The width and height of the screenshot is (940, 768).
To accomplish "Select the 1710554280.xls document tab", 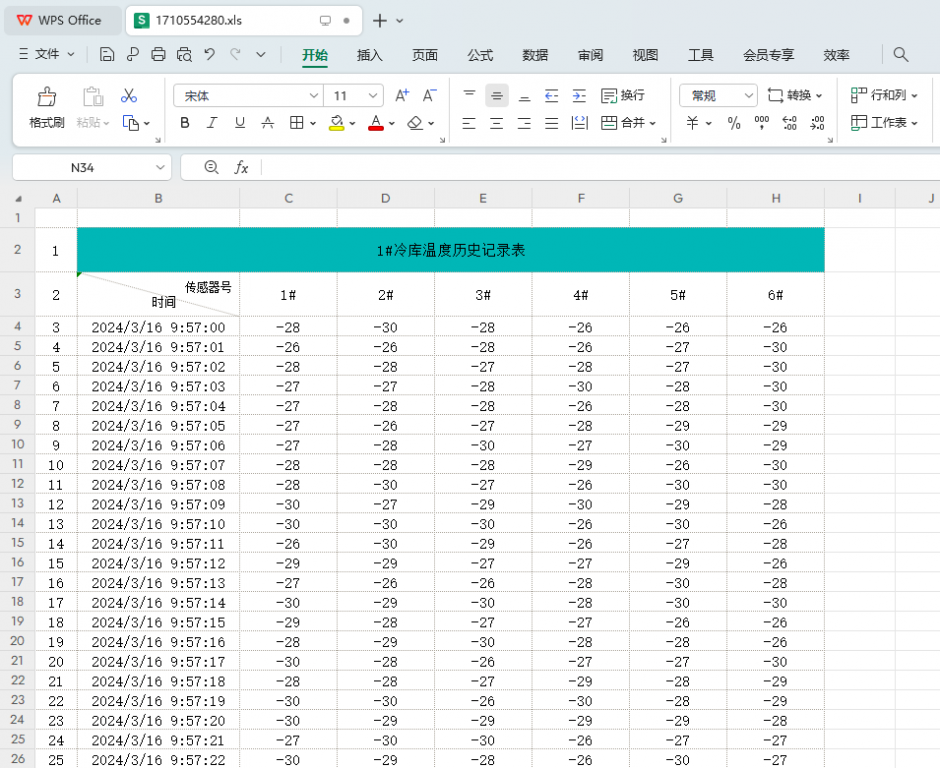I will coord(244,20).
